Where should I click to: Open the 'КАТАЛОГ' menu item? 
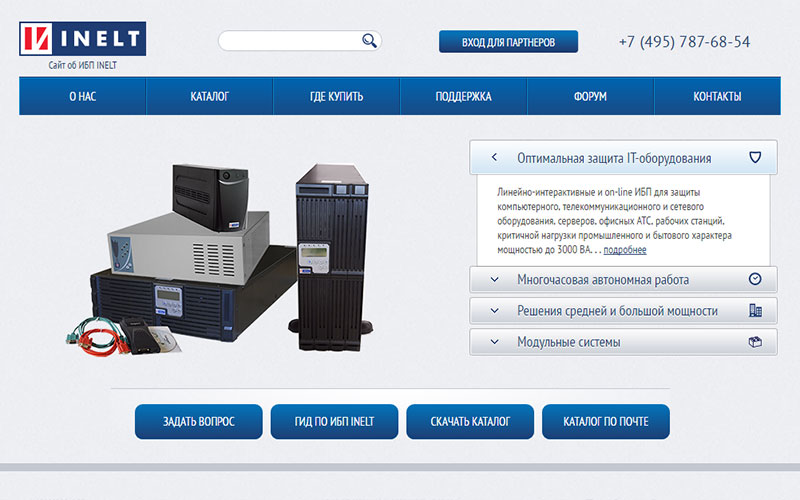(x=210, y=96)
